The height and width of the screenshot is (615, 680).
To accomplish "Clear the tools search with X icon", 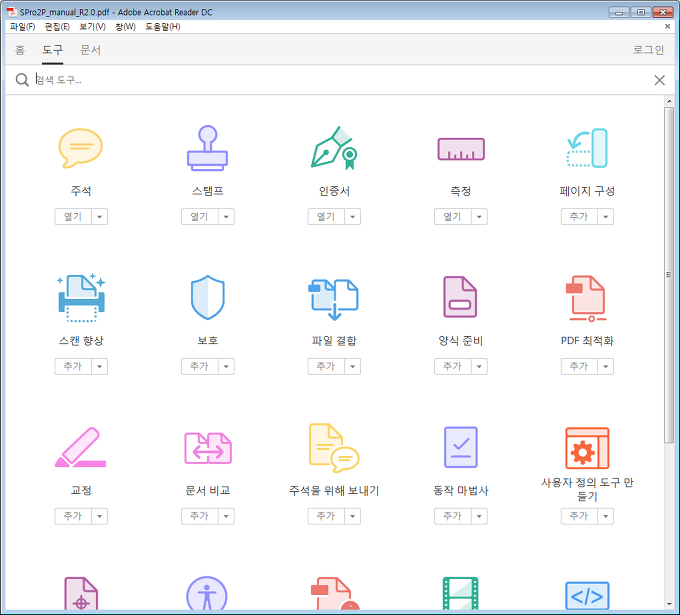I will (660, 80).
